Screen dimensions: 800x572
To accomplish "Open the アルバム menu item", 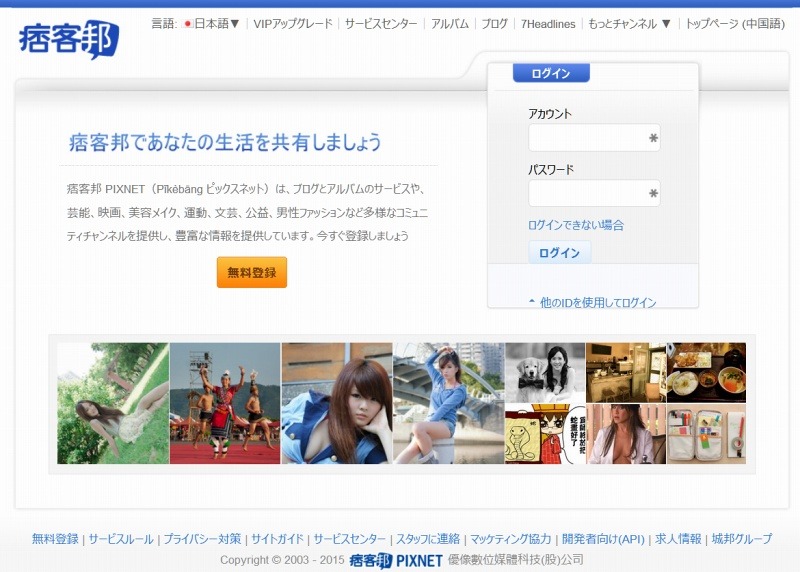I will click(449, 23).
